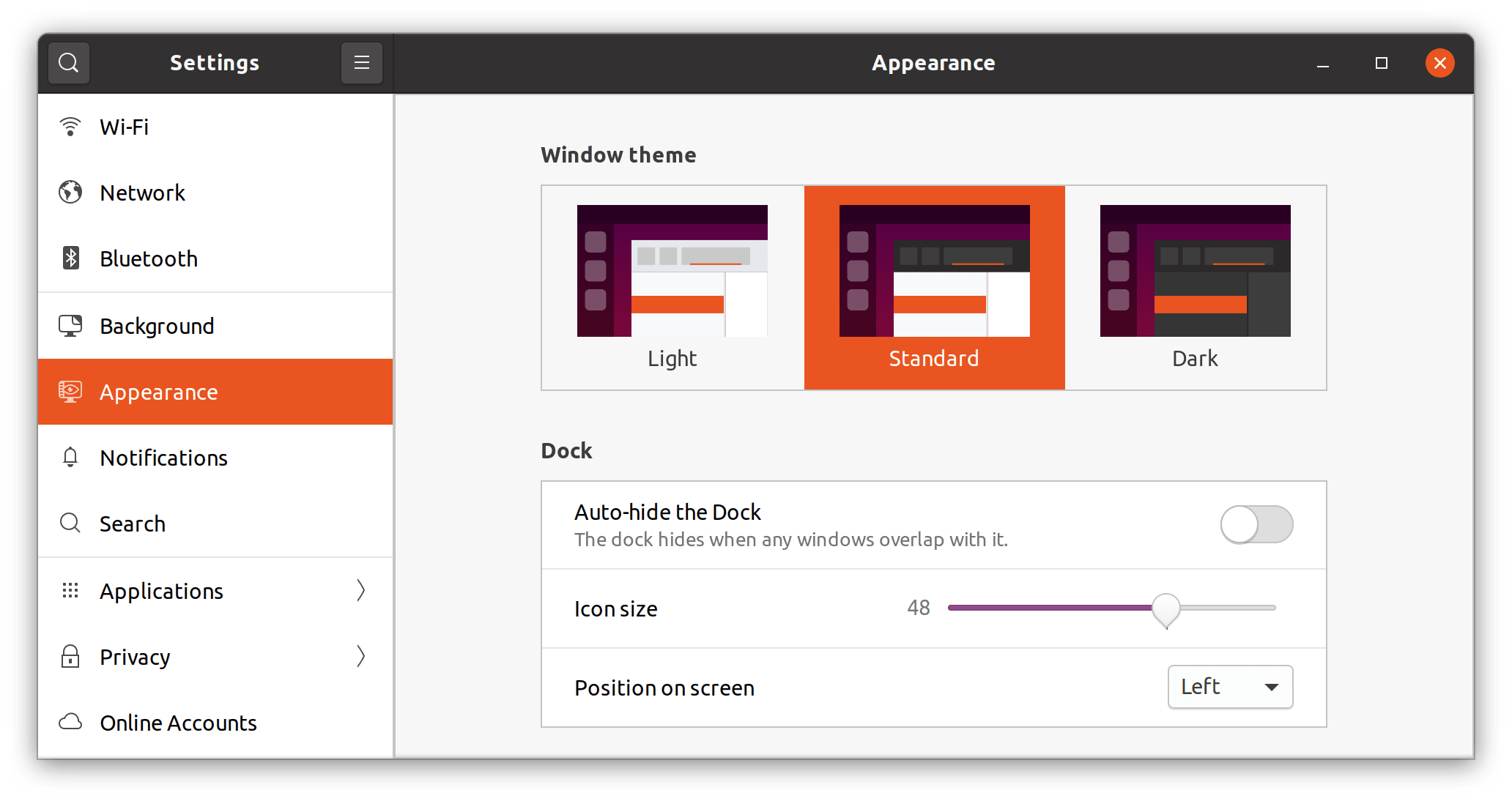Click the Background settings icon
The image size is (1512, 801).
click(x=70, y=325)
